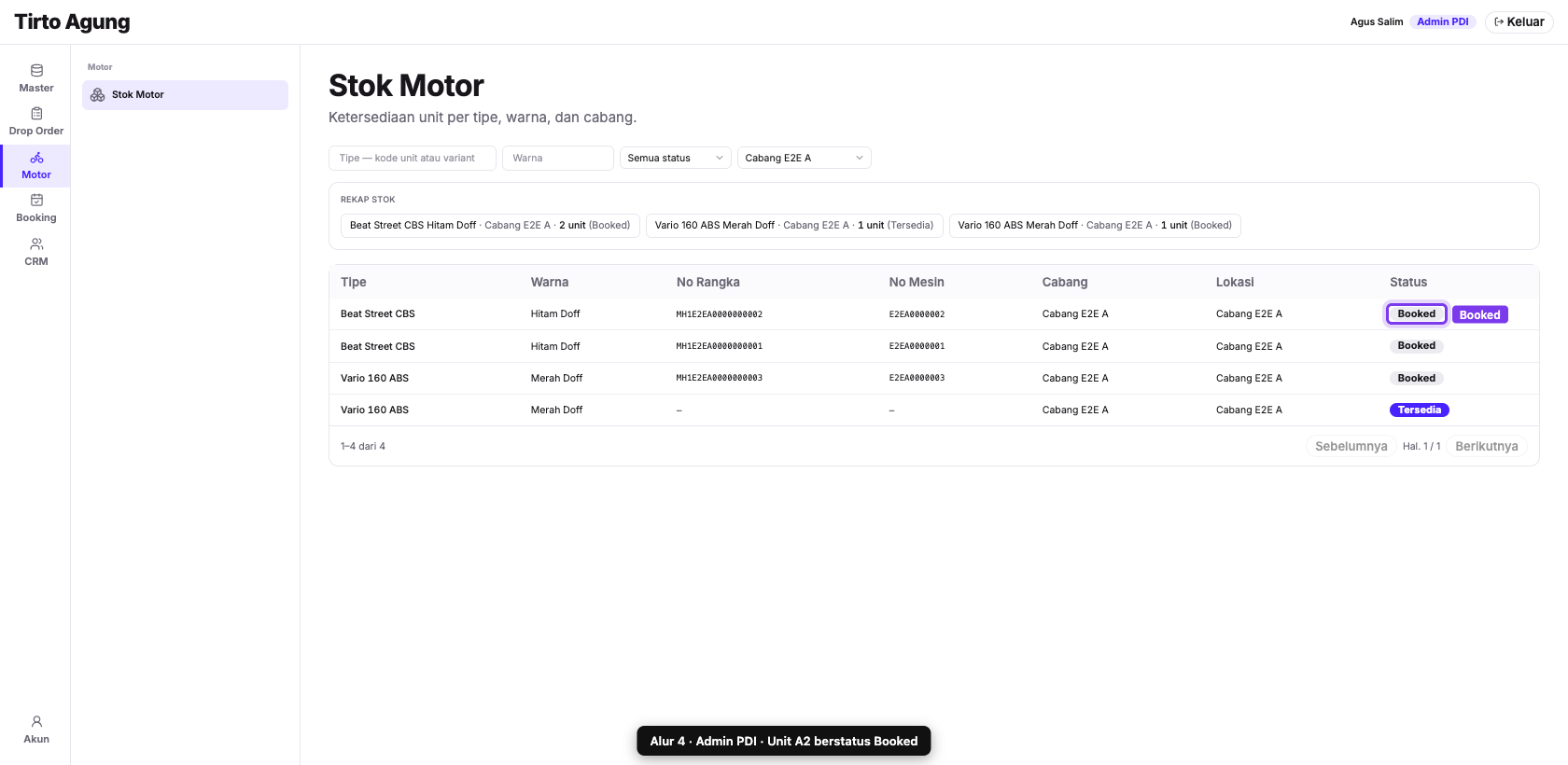Screen dimensions: 1568x765
Task: Open the Booking calendar section
Action: [36, 208]
